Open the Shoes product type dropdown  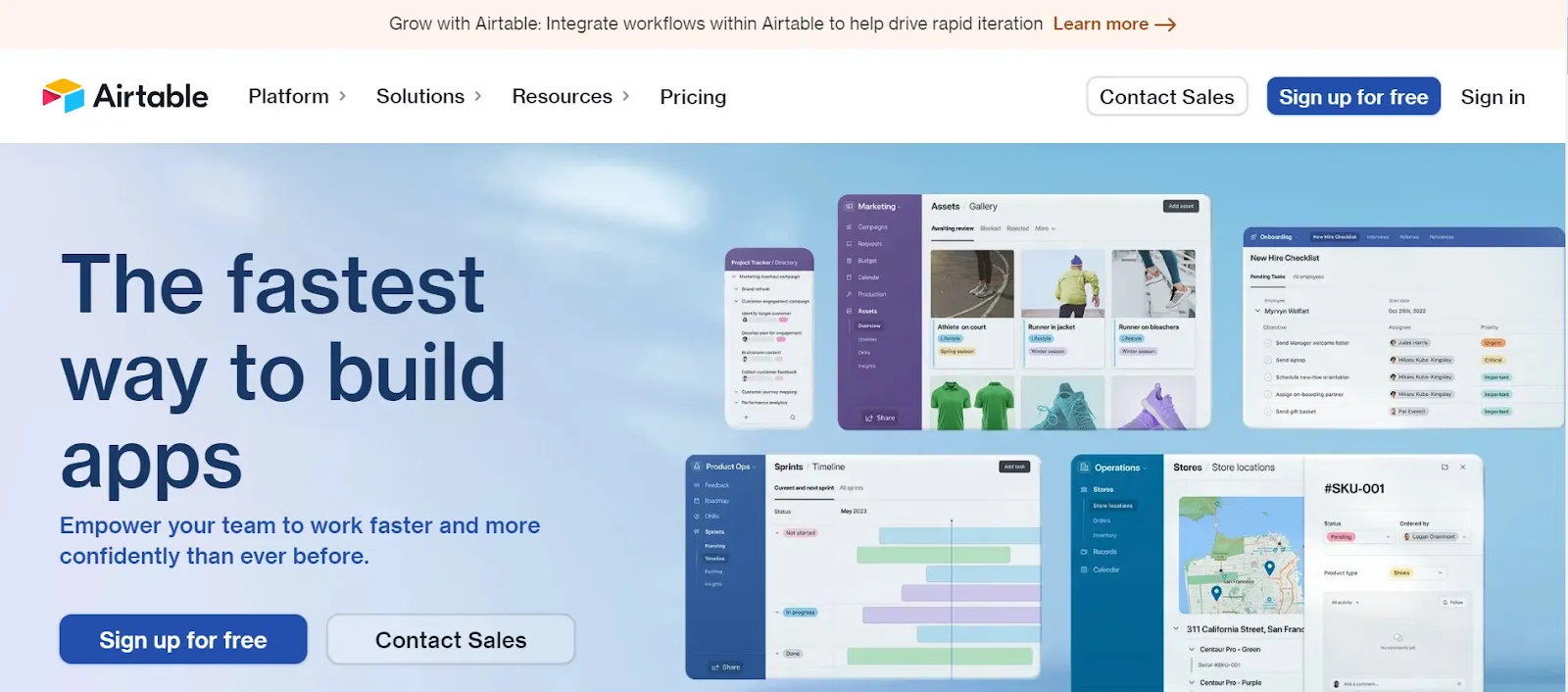click(x=1418, y=573)
